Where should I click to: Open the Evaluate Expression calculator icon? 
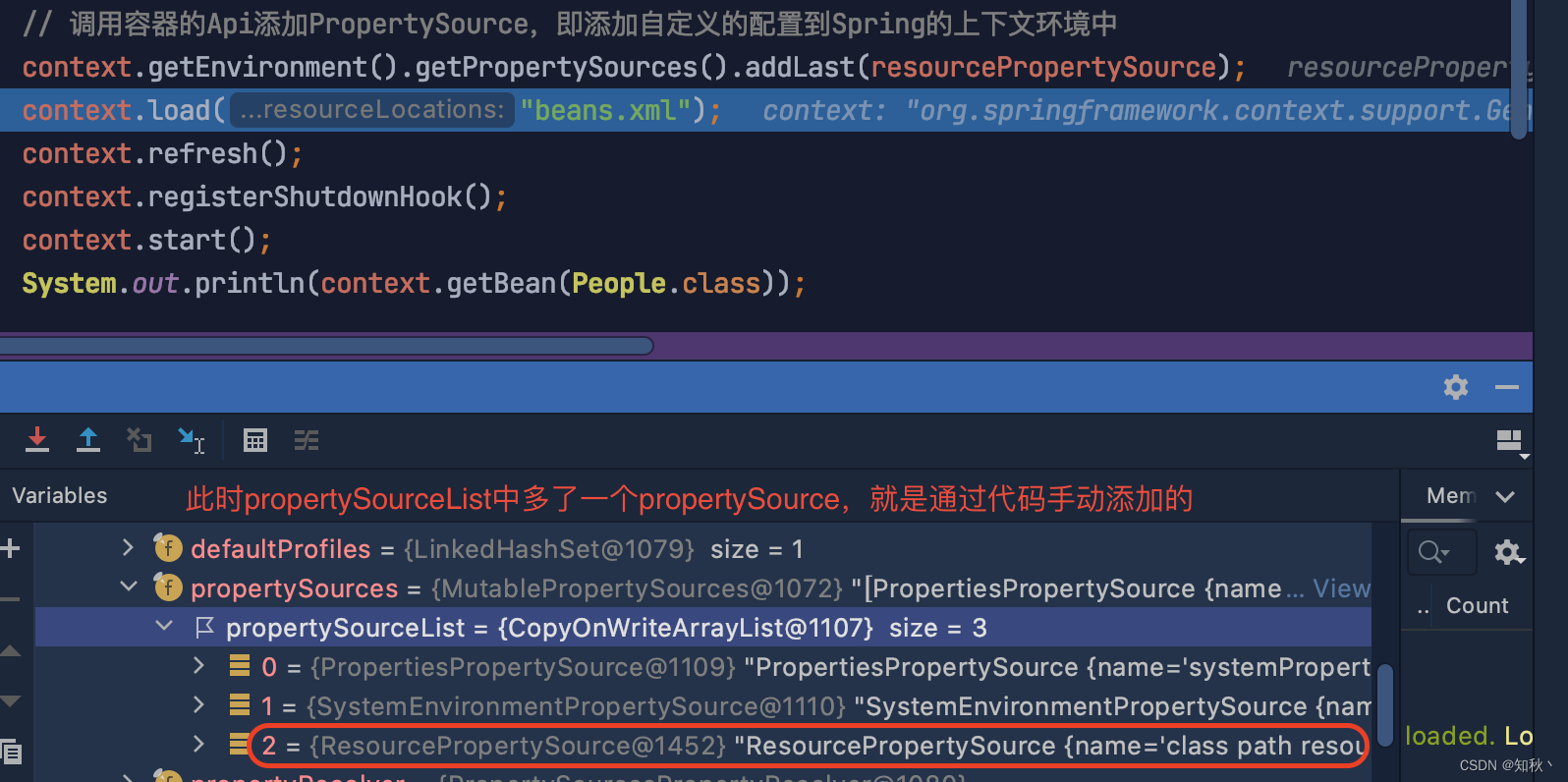click(255, 440)
